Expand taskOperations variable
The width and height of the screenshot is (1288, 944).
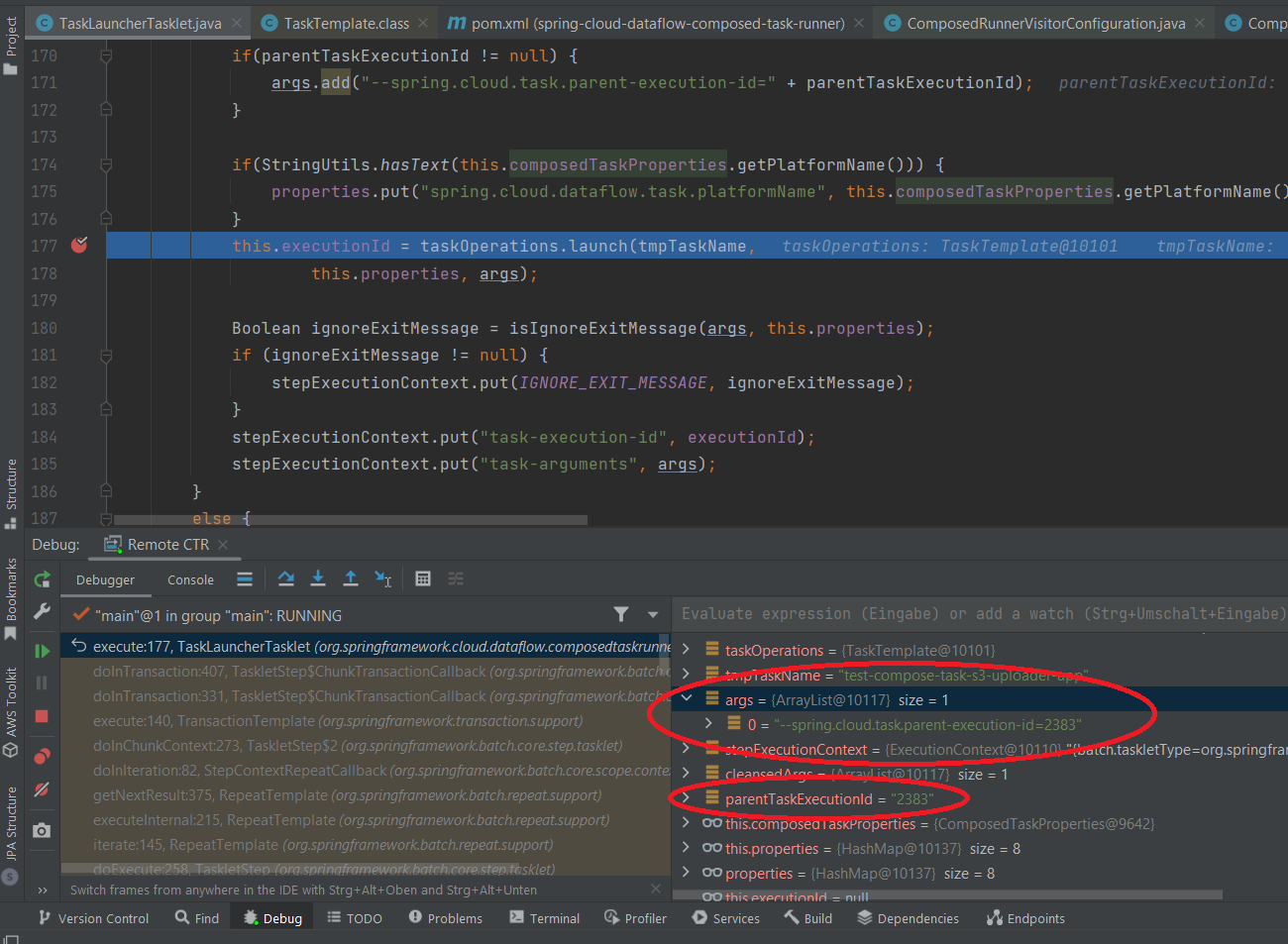(x=686, y=650)
